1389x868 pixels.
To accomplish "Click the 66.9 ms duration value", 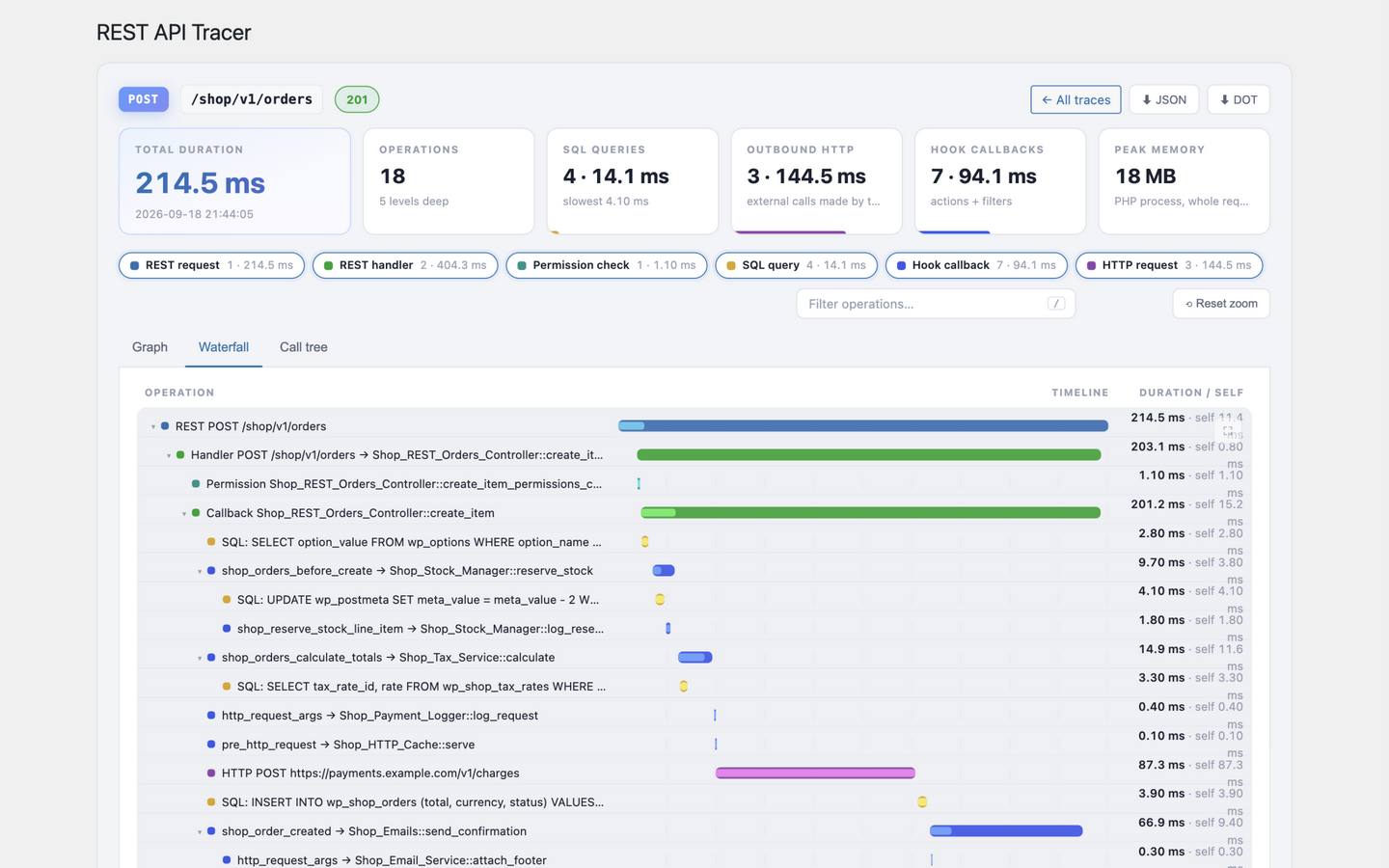I will (1161, 823).
